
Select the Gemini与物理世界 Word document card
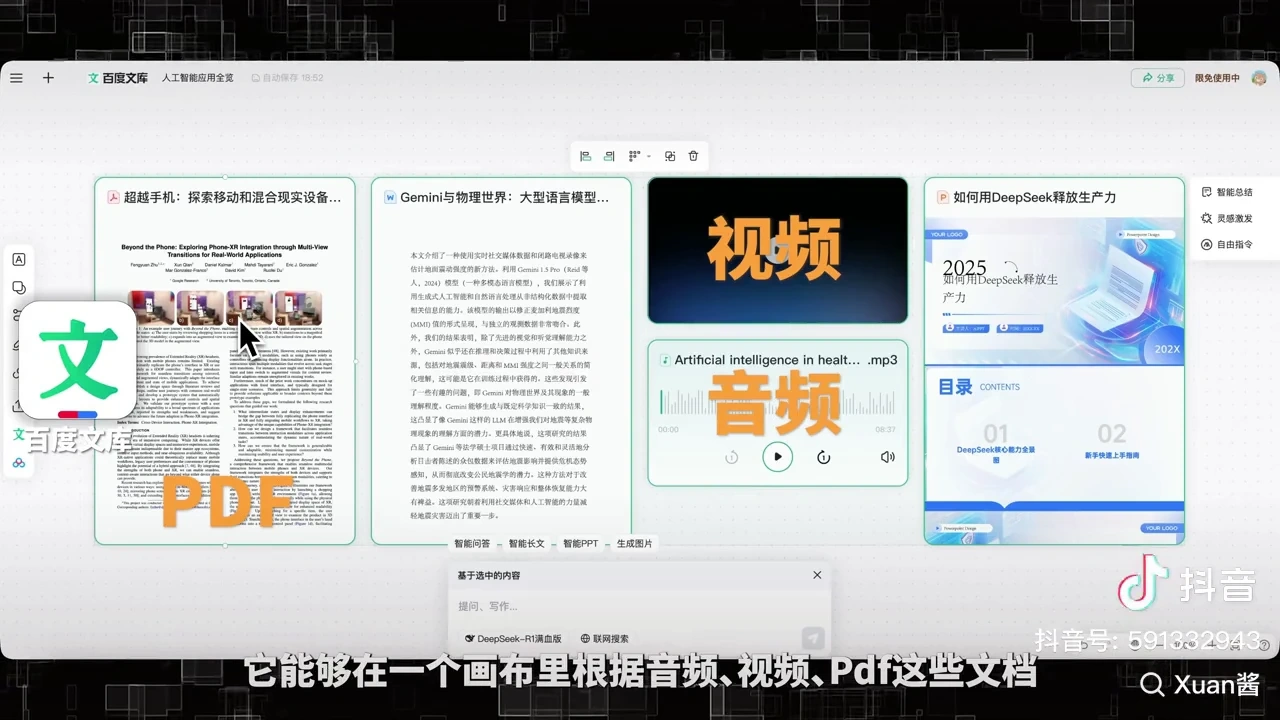[x=501, y=361]
